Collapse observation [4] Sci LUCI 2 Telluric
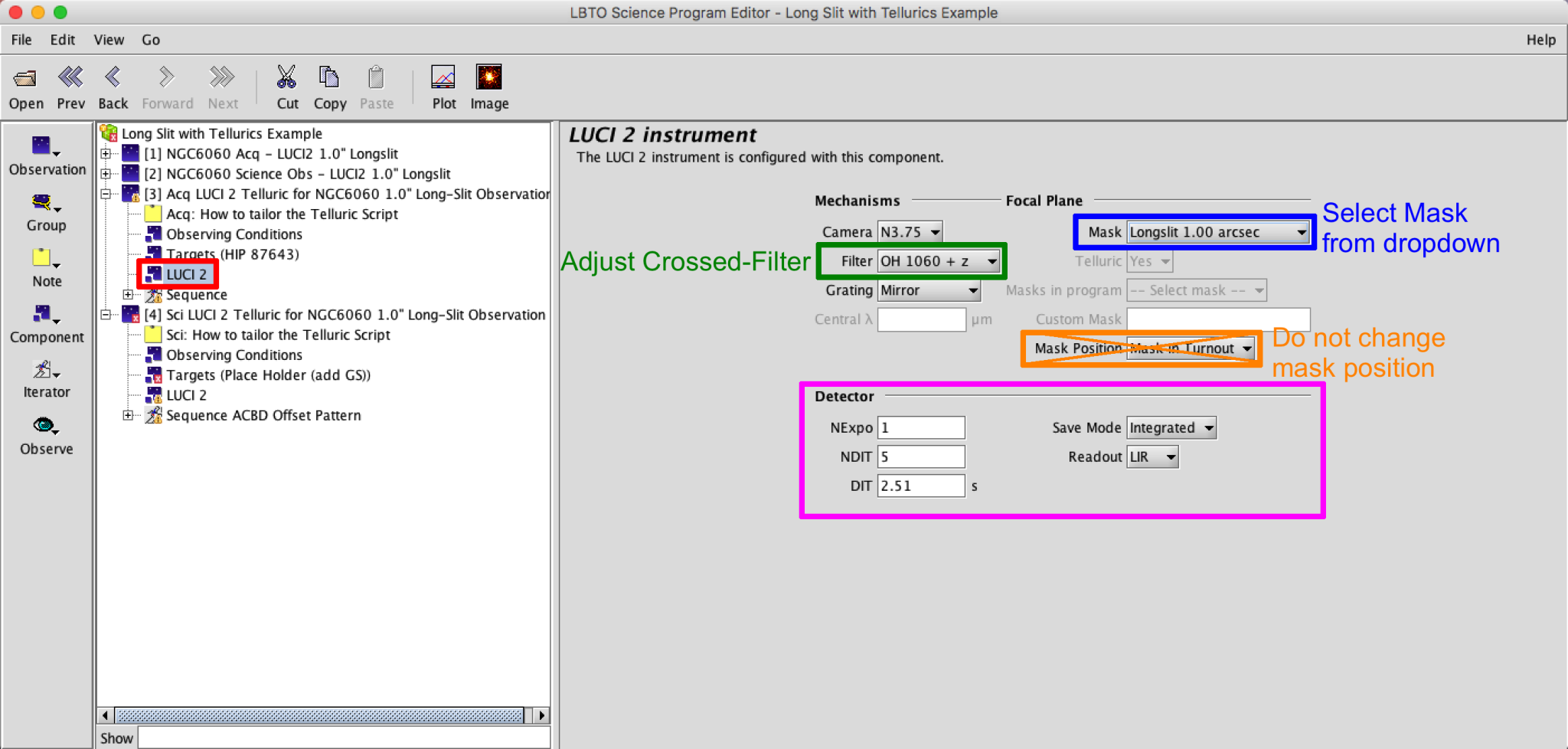The image size is (1568, 749). pos(106,314)
